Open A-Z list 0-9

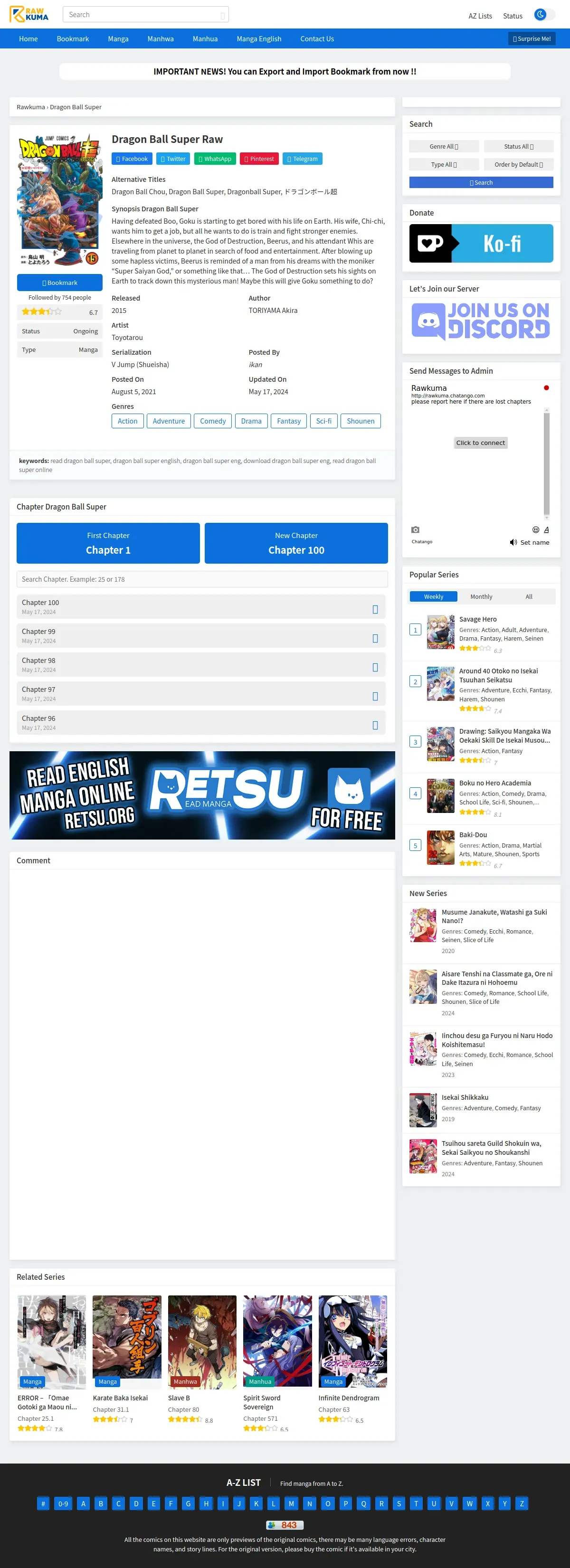point(63,1503)
